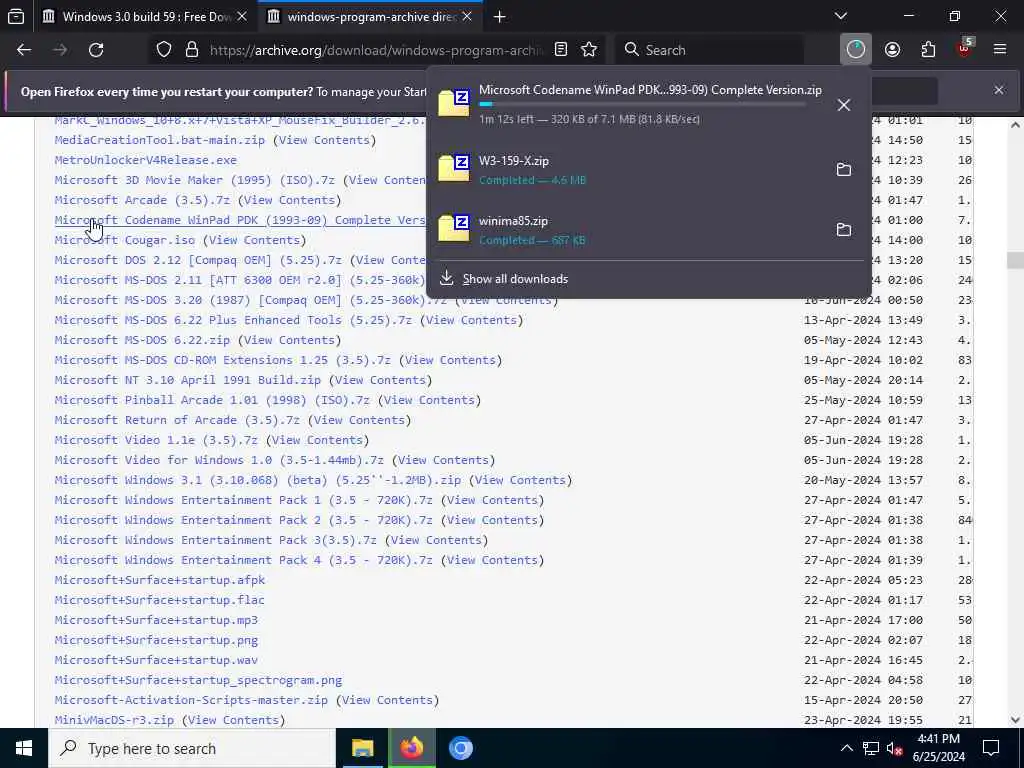Open the uBlock extension icon with badge 5

(965, 49)
